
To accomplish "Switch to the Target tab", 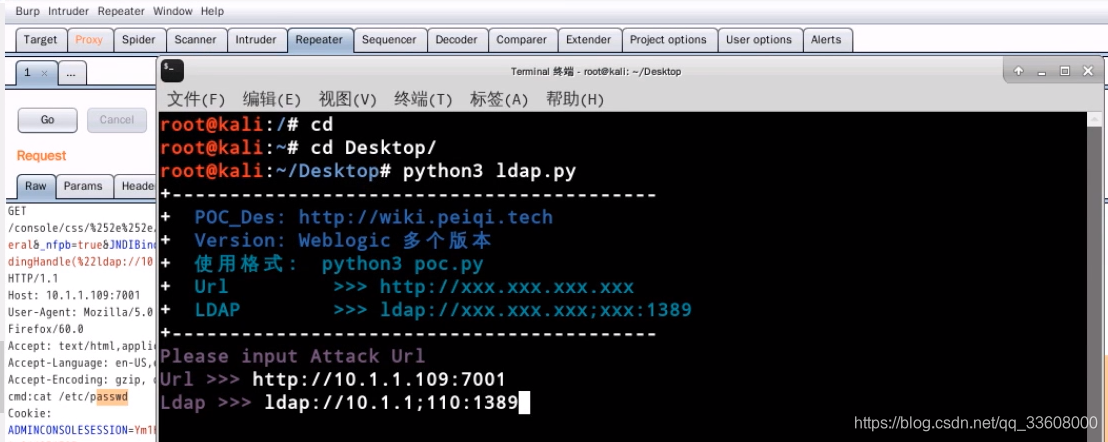I will pyautogui.click(x=40, y=40).
